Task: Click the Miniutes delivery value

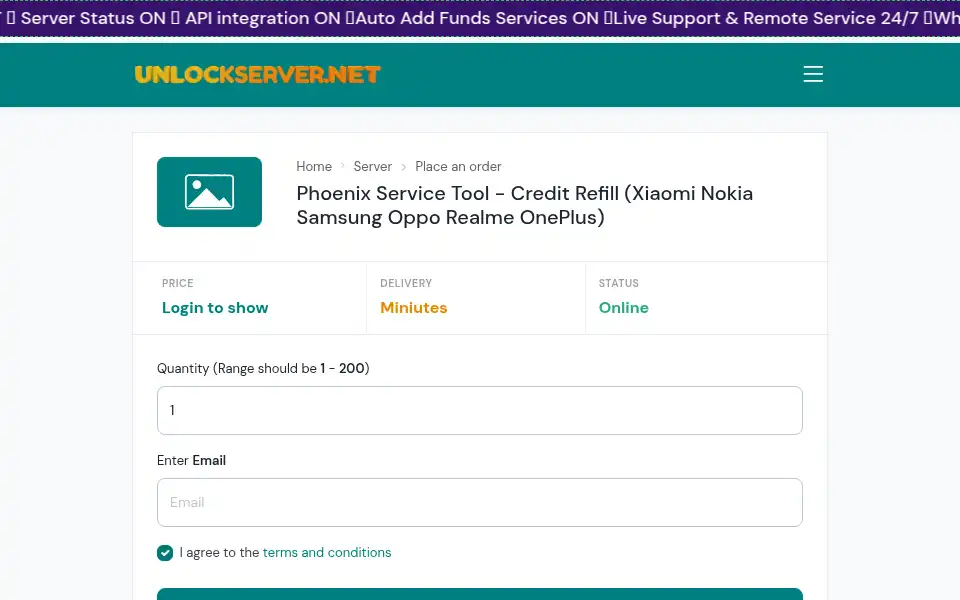Action: pos(414,307)
